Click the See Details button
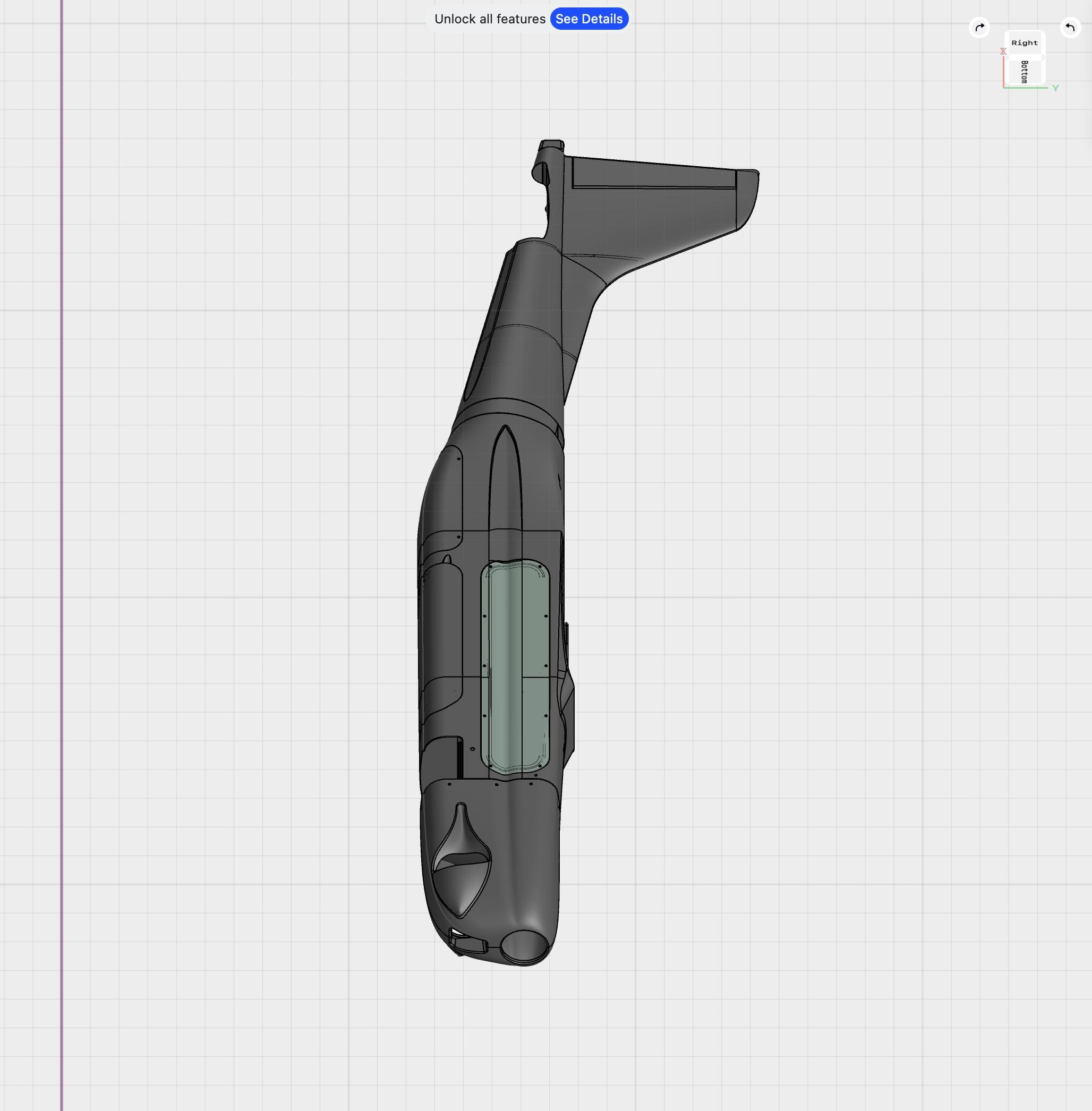The height and width of the screenshot is (1111, 1092). 589,19
